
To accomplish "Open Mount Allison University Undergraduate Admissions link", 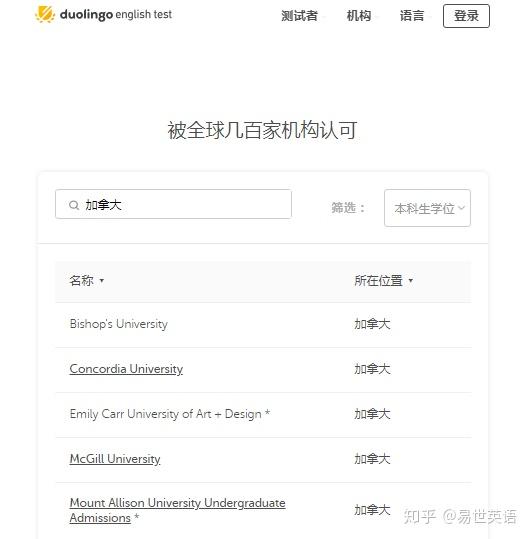I will [177, 510].
